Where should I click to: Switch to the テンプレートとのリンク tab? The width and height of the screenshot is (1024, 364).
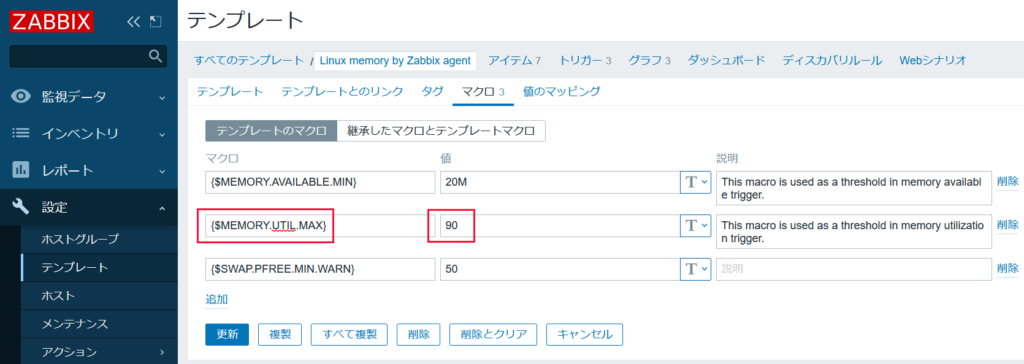point(342,91)
